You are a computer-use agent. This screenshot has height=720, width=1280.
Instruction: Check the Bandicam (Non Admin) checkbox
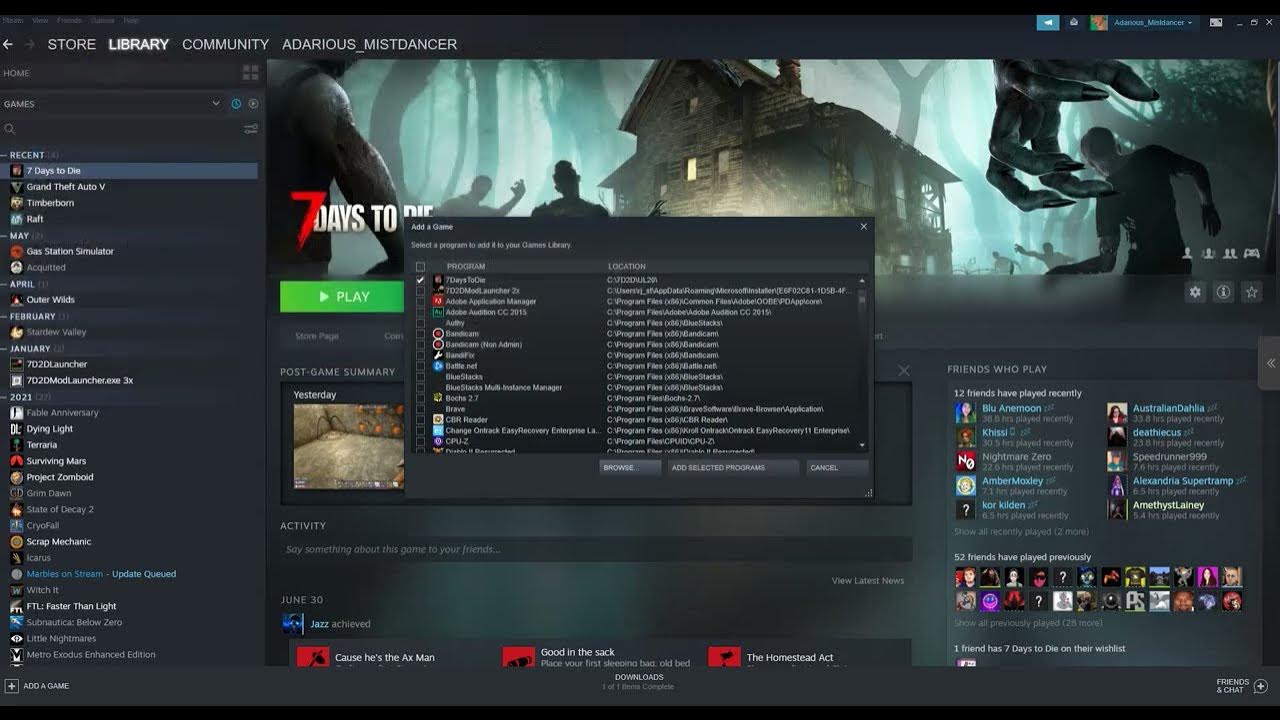click(421, 345)
